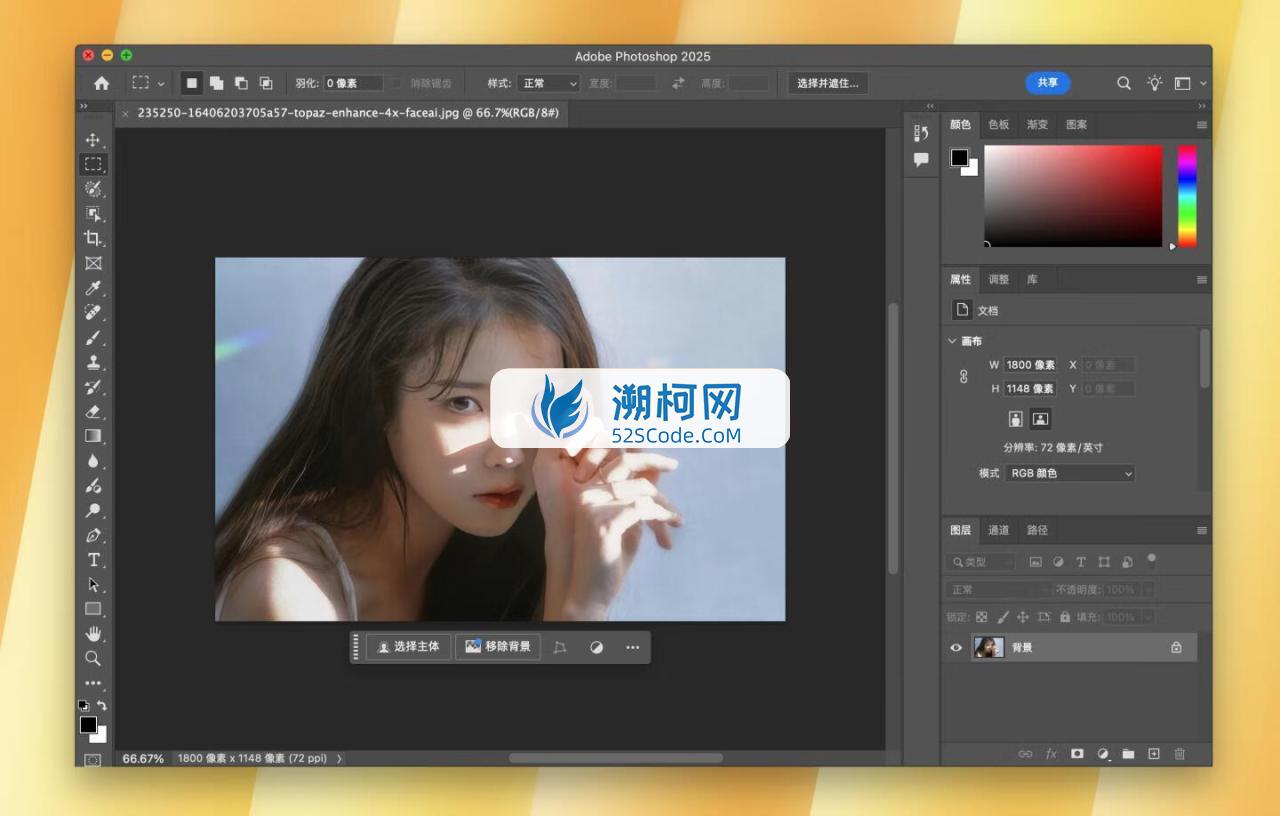Switch to the 路径 paths tab
Screen dimensions: 1280x816
click(x=1037, y=530)
